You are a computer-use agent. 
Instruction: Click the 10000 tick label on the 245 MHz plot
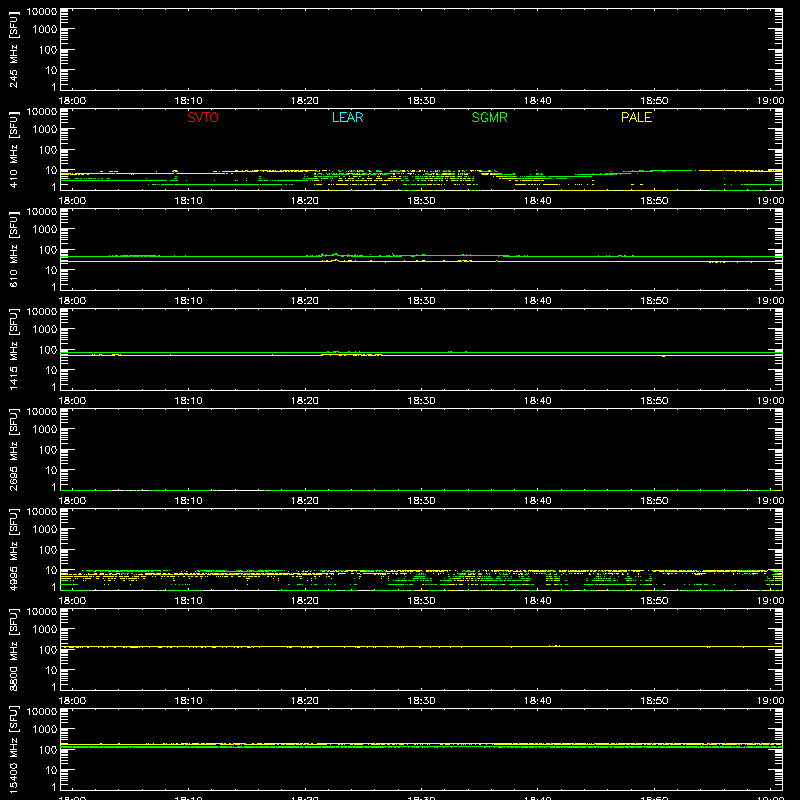[x=42, y=12]
